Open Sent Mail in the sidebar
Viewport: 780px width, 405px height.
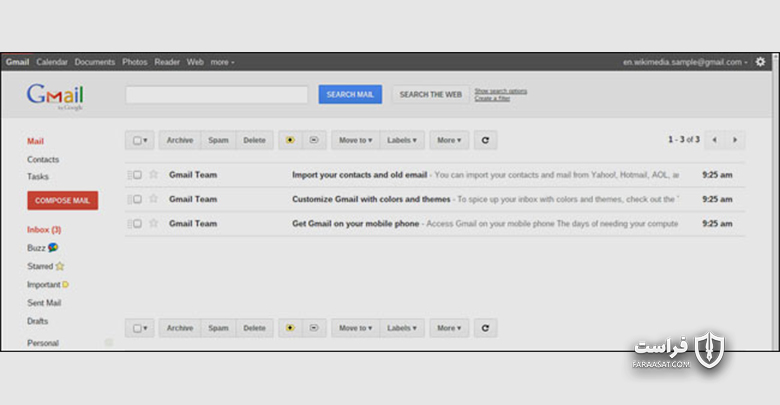click(44, 303)
